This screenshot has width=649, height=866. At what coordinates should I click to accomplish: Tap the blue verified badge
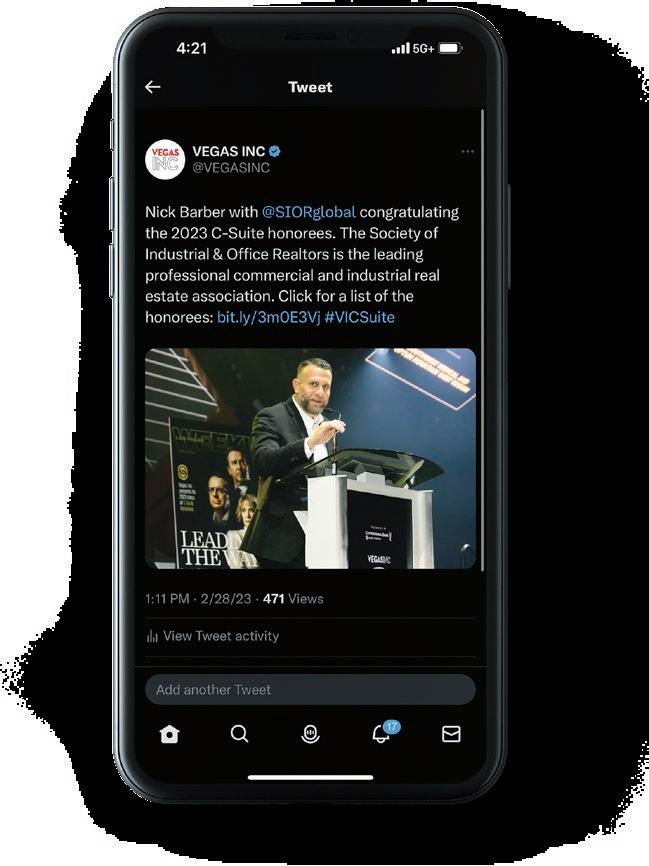[x=275, y=151]
